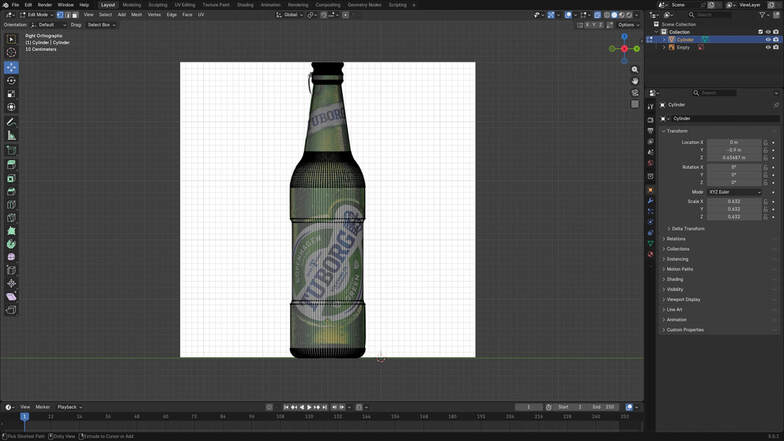The image size is (784, 441).
Task: Switch to the Modeling workspace tab
Action: point(131,5)
